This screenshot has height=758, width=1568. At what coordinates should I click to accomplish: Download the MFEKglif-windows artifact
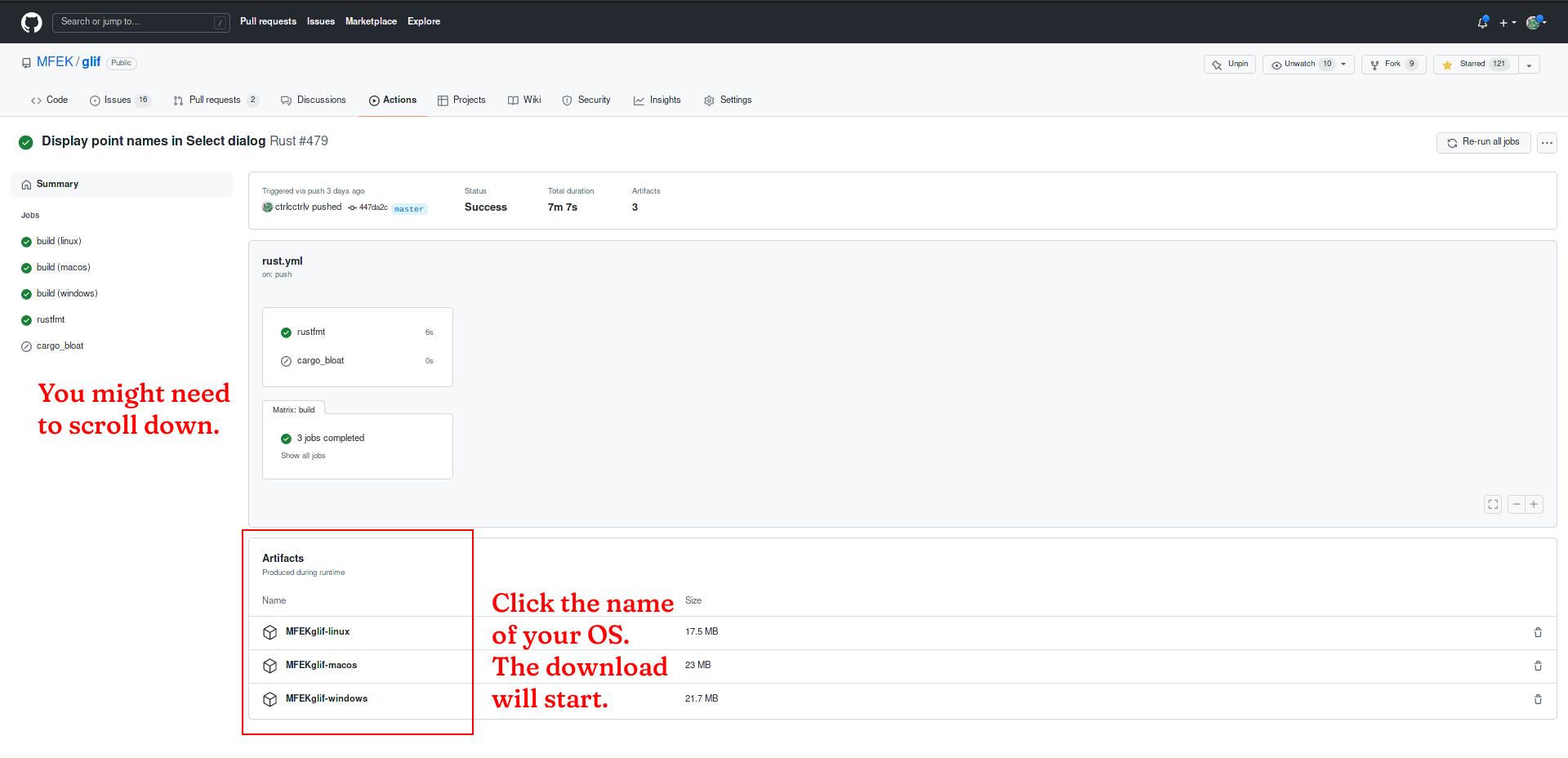[327, 698]
